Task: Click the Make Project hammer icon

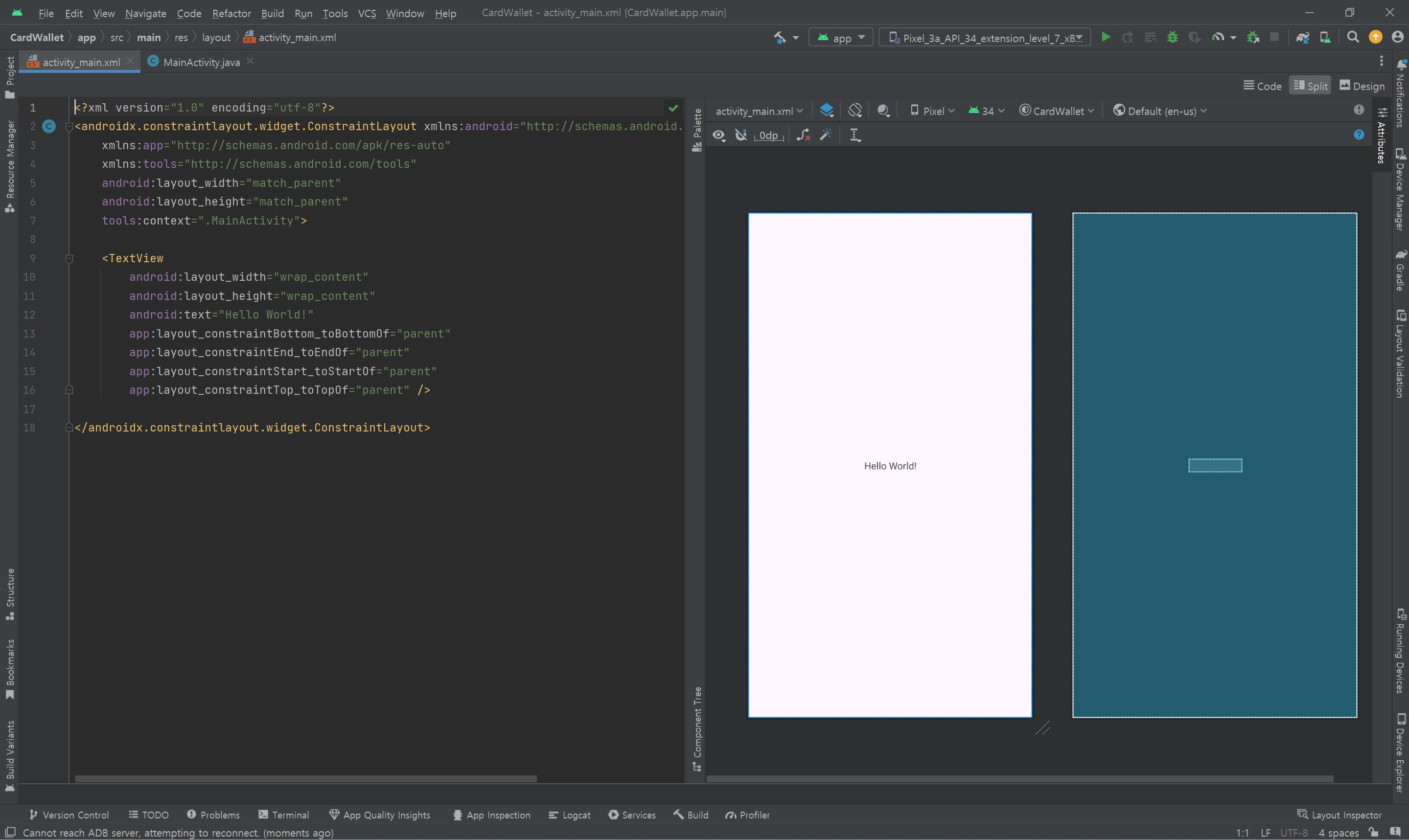Action: (x=780, y=37)
